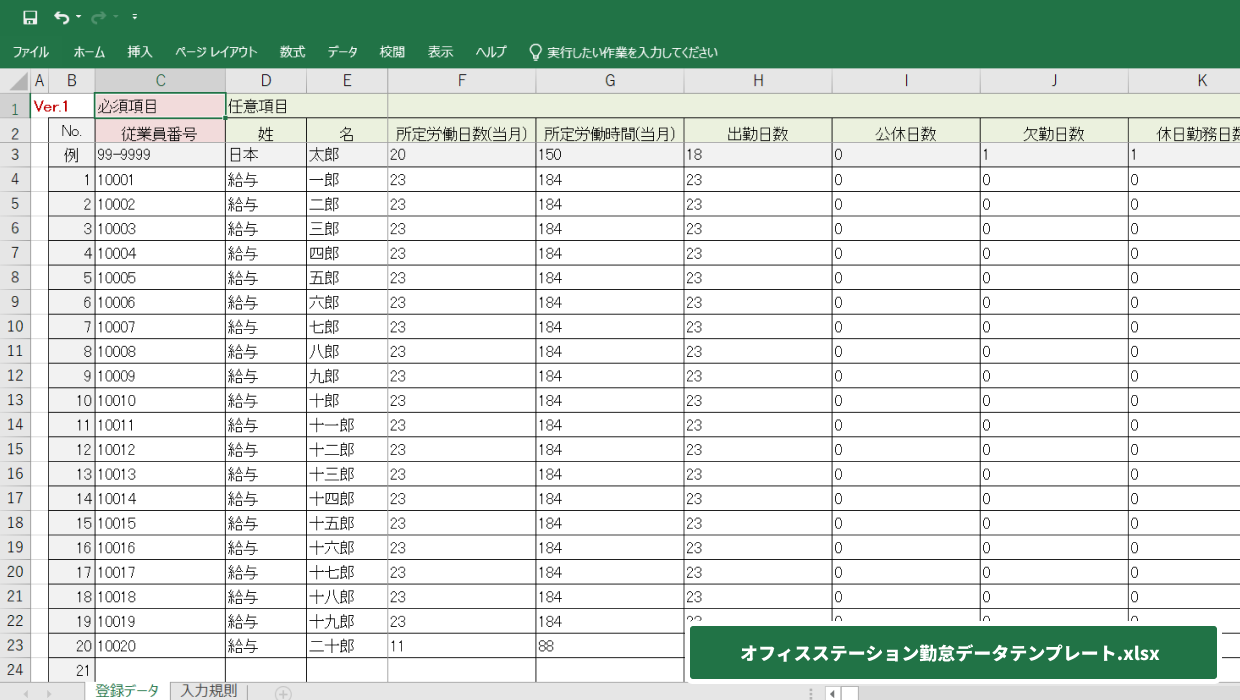Click the name cell 二十郎
1240x700 pixels.
347,646
